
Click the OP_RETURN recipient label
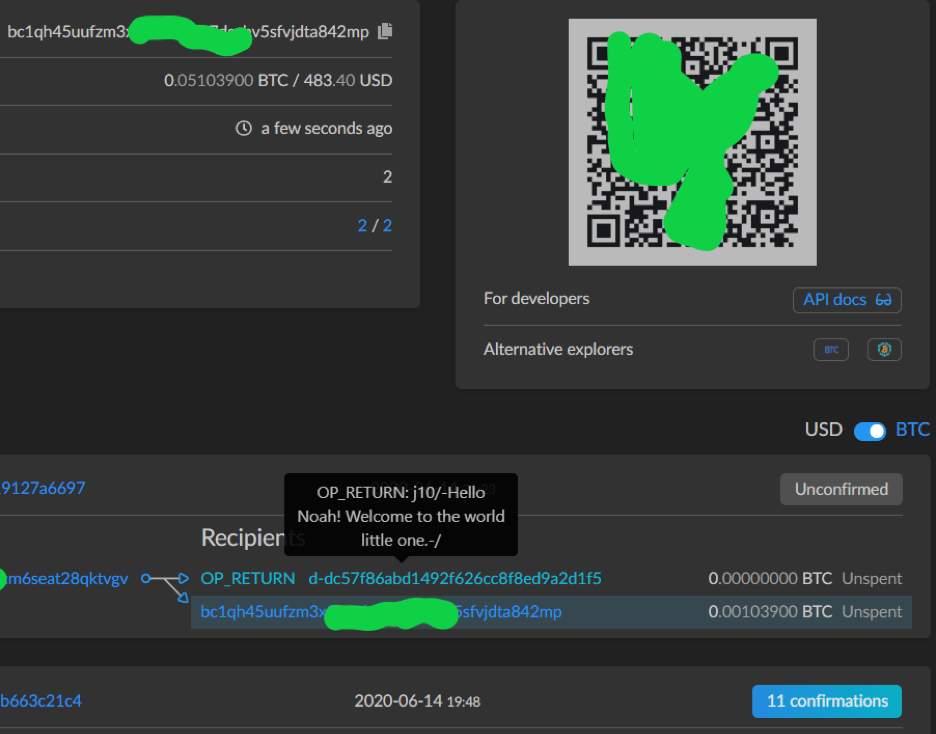[248, 578]
